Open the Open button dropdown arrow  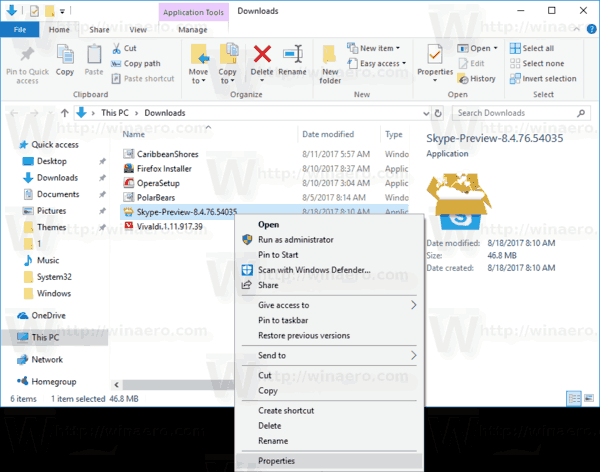[496, 48]
